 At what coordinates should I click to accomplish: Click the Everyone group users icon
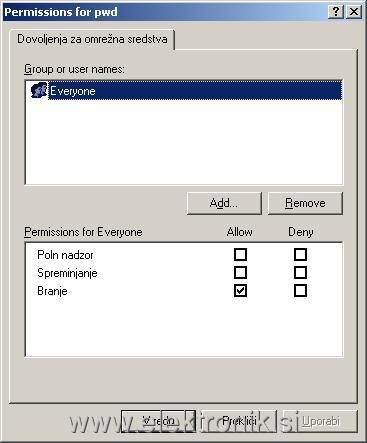(39, 90)
